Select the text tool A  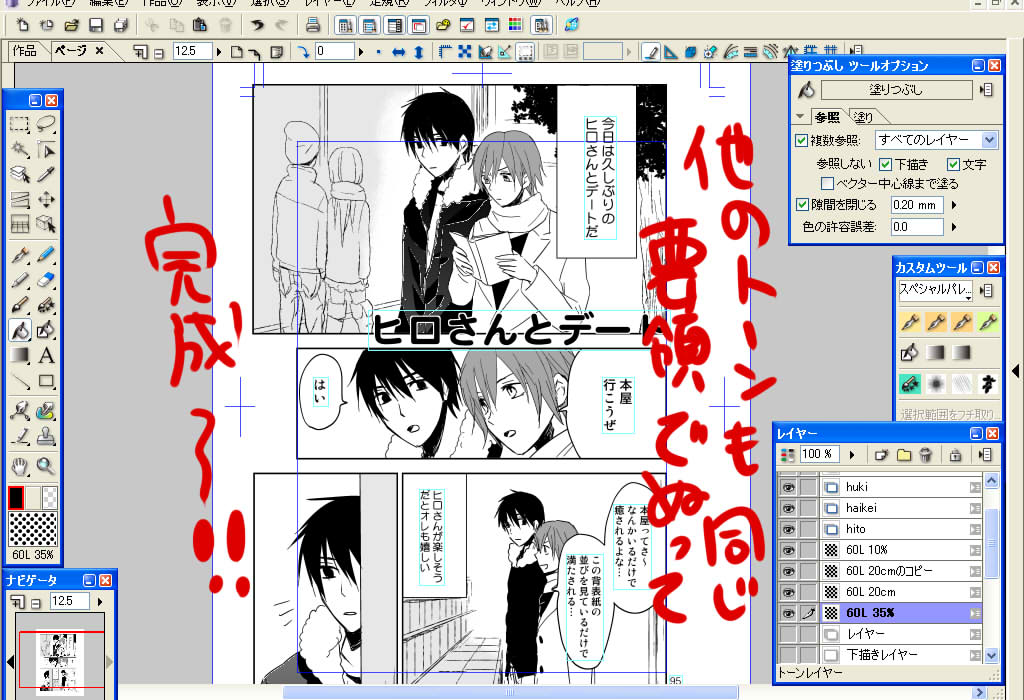coord(45,355)
